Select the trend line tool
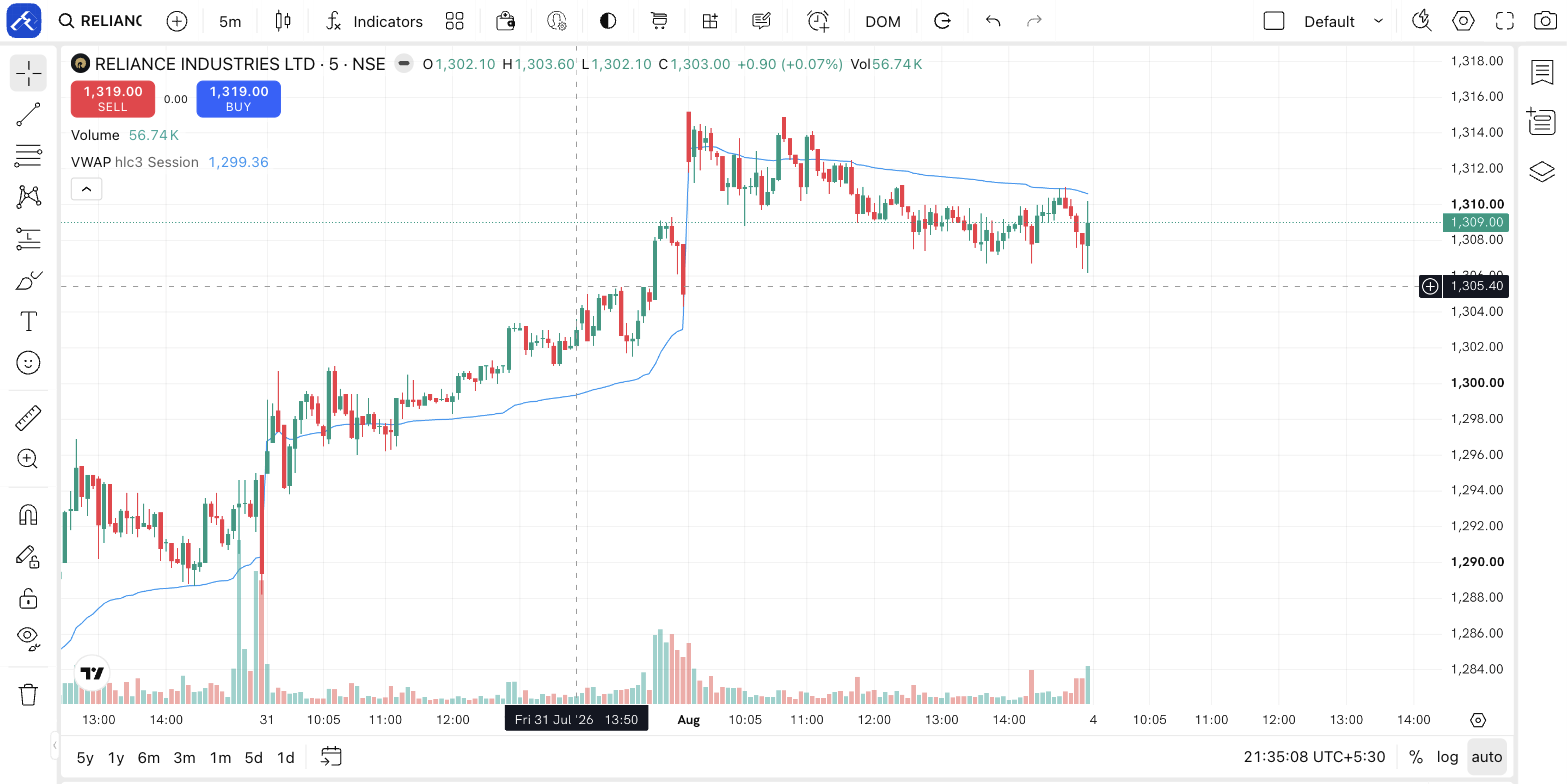The image size is (1568, 784). pos(29,114)
